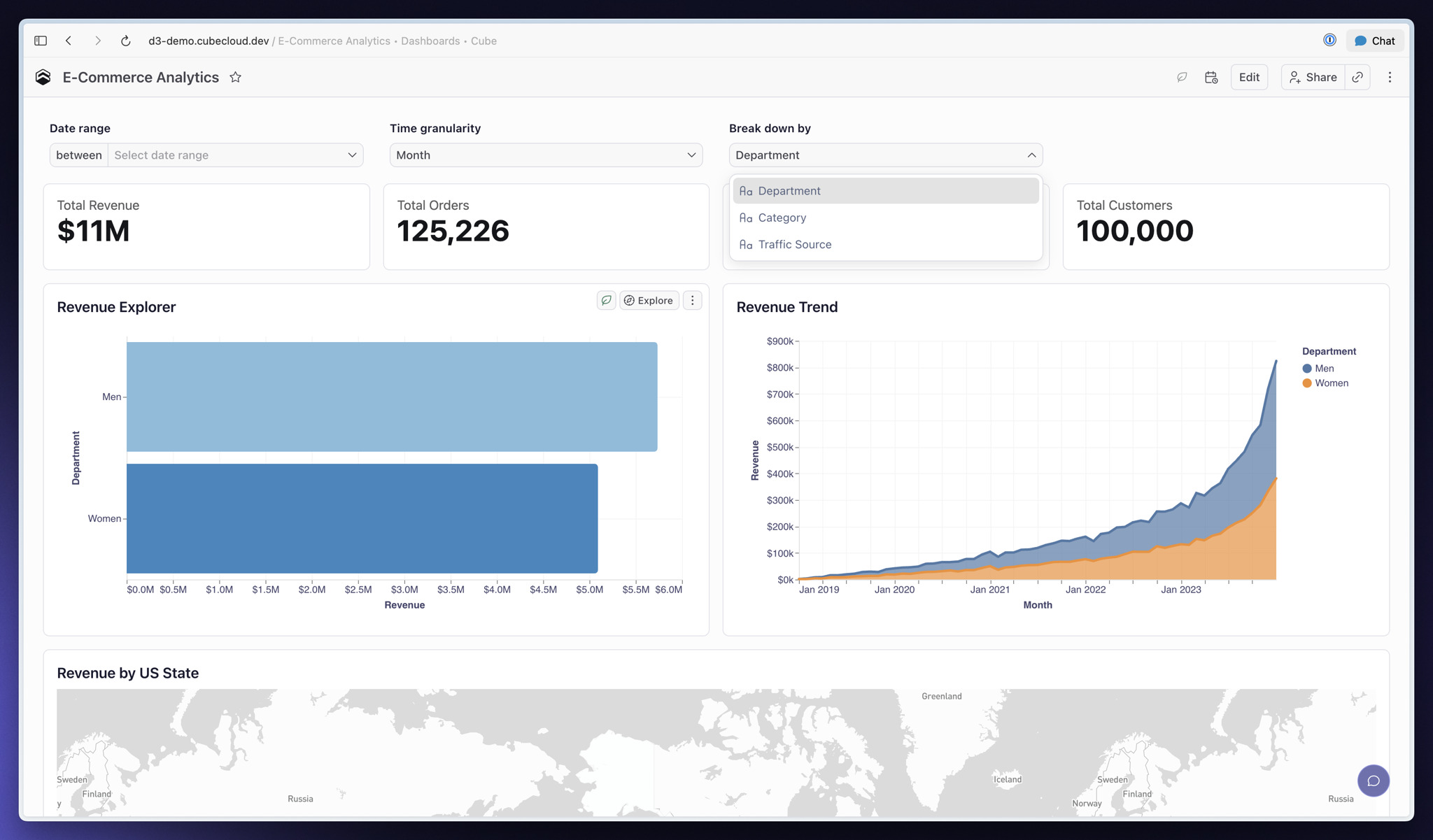Star the E-Commerce Analytics dashboard
This screenshot has width=1433, height=840.
(236, 77)
